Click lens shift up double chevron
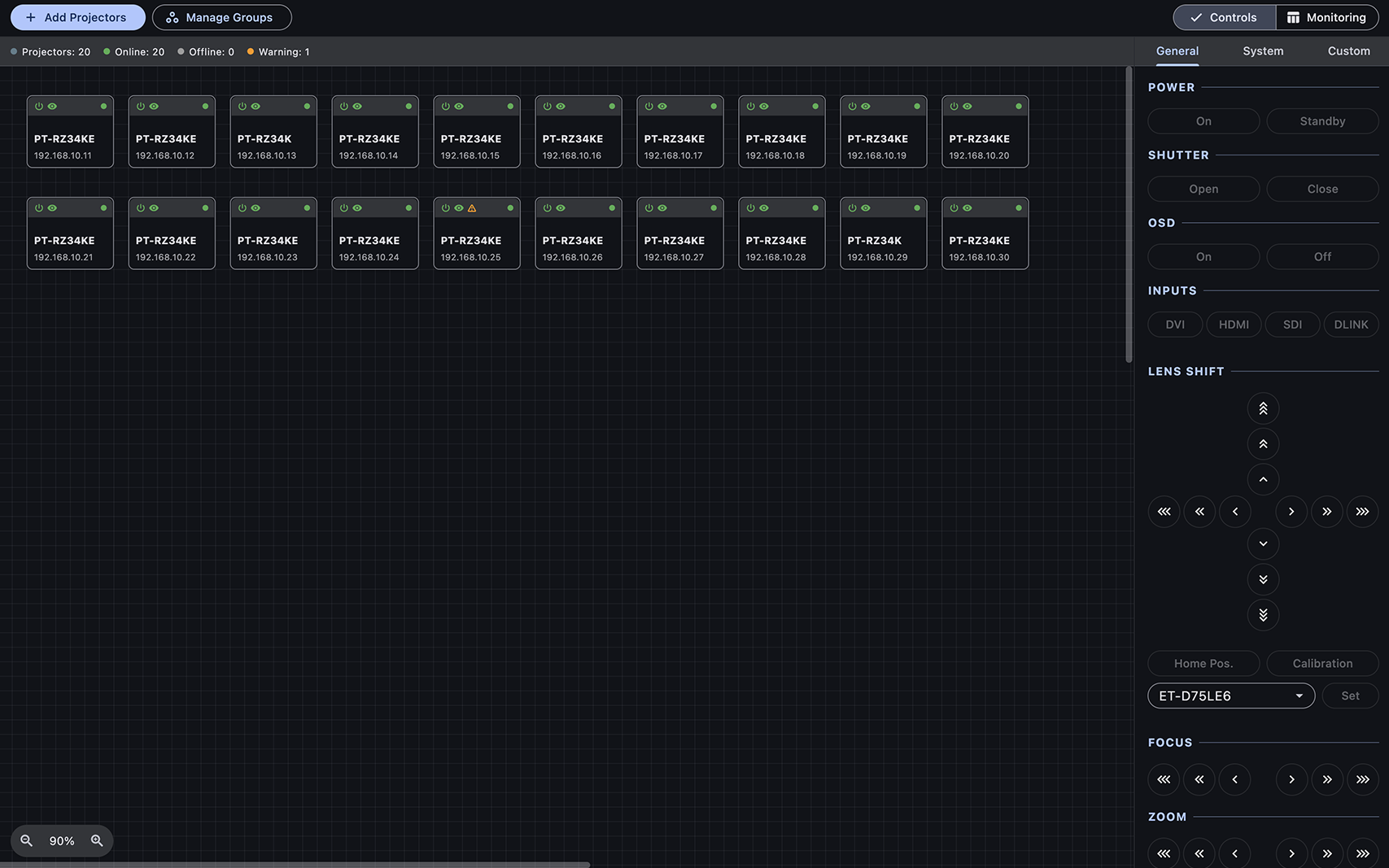Image resolution: width=1389 pixels, height=868 pixels. 1263,444
